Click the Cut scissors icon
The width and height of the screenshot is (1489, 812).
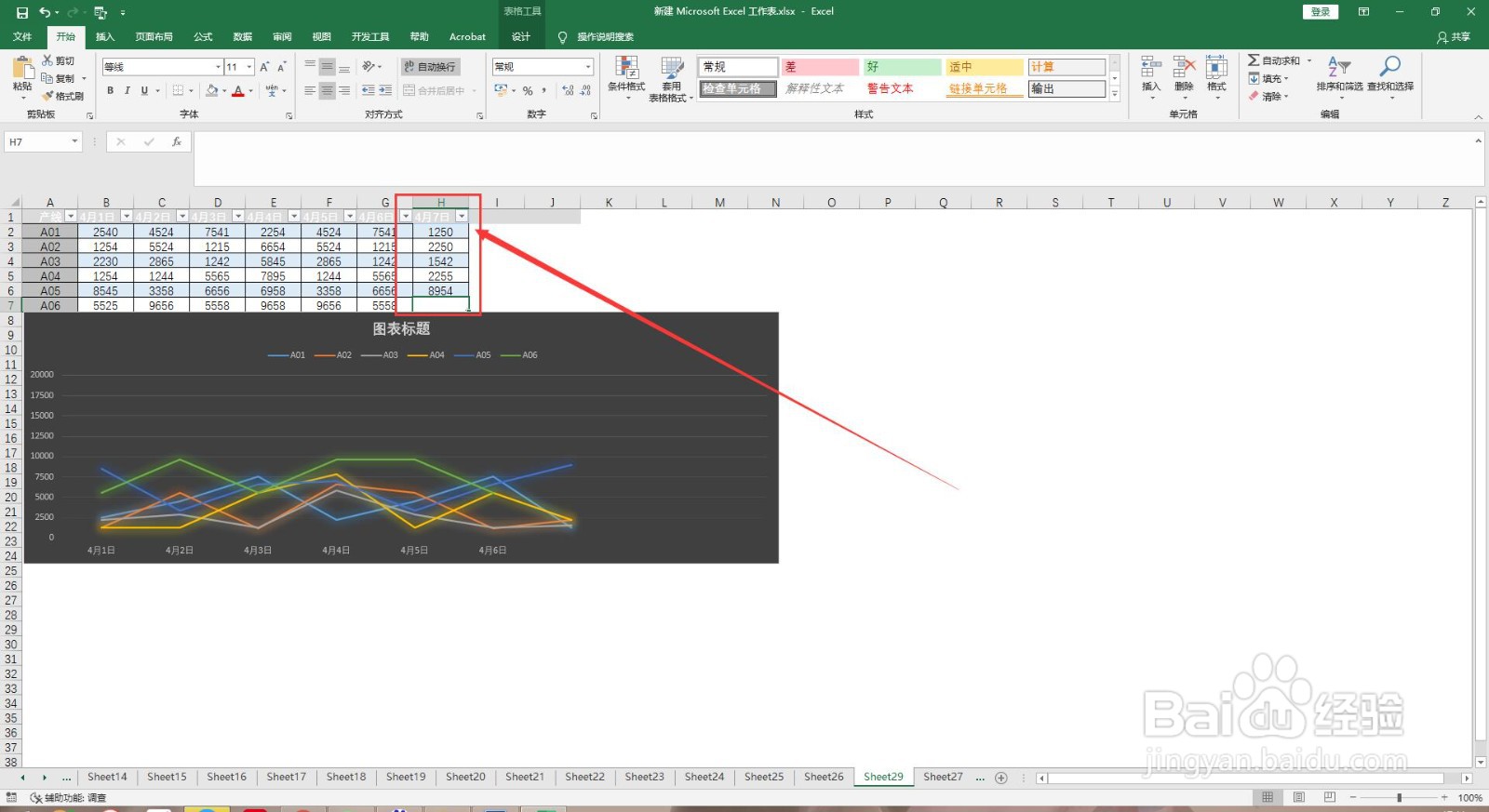point(47,60)
